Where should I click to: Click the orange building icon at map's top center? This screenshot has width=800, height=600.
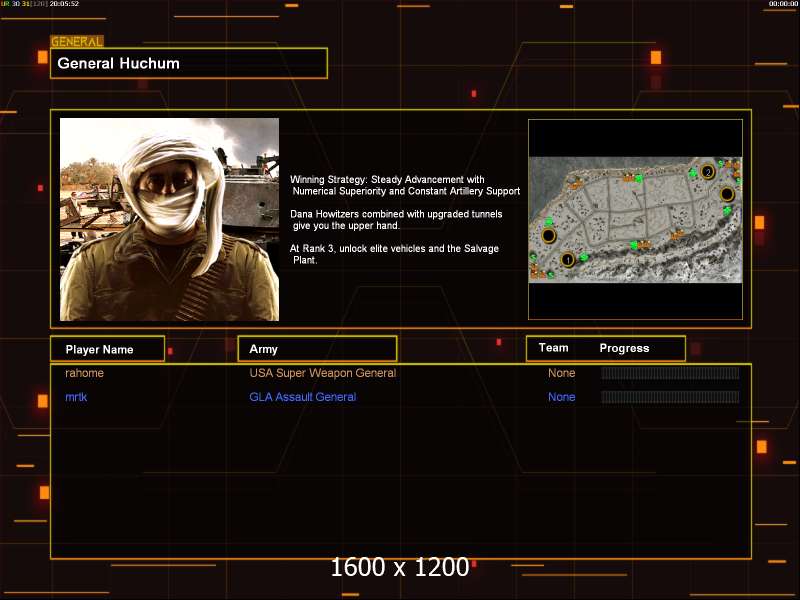[630, 177]
